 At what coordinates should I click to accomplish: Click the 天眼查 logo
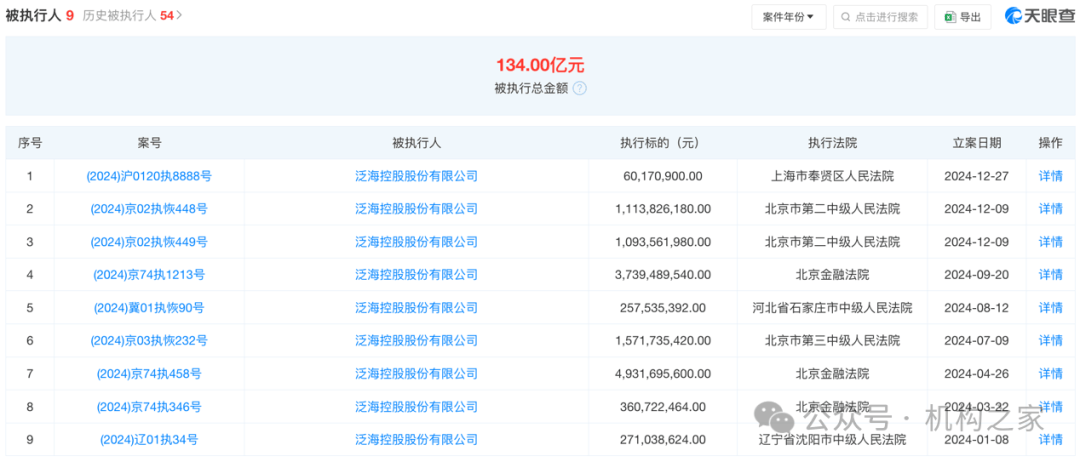[1038, 16]
